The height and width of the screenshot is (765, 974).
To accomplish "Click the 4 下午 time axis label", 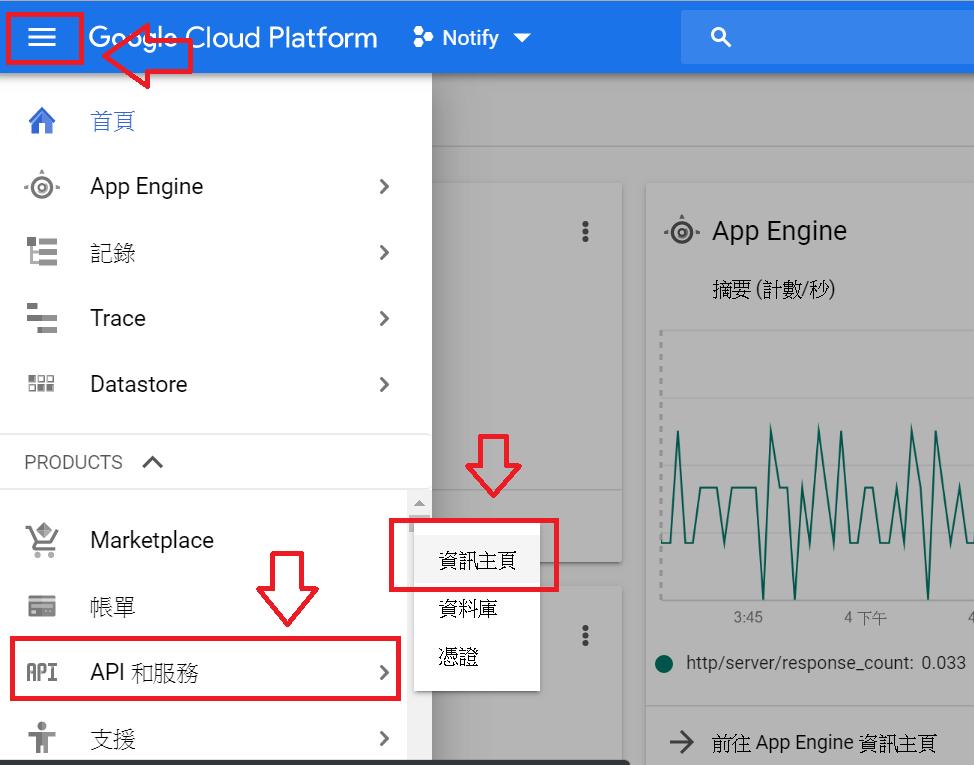I will [865, 617].
